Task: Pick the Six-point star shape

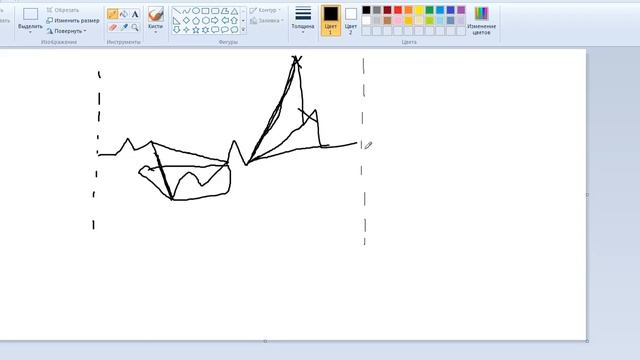Action: click(x=205, y=30)
